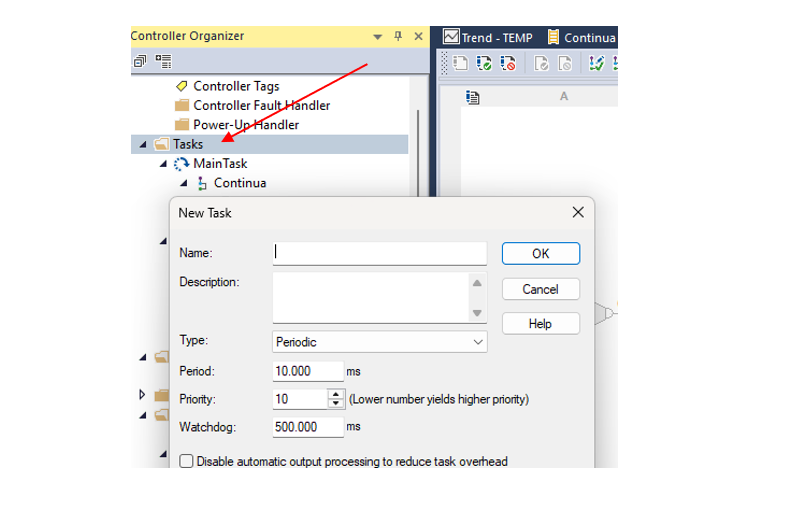Click the Description box scroll-down arrow

click(x=477, y=313)
